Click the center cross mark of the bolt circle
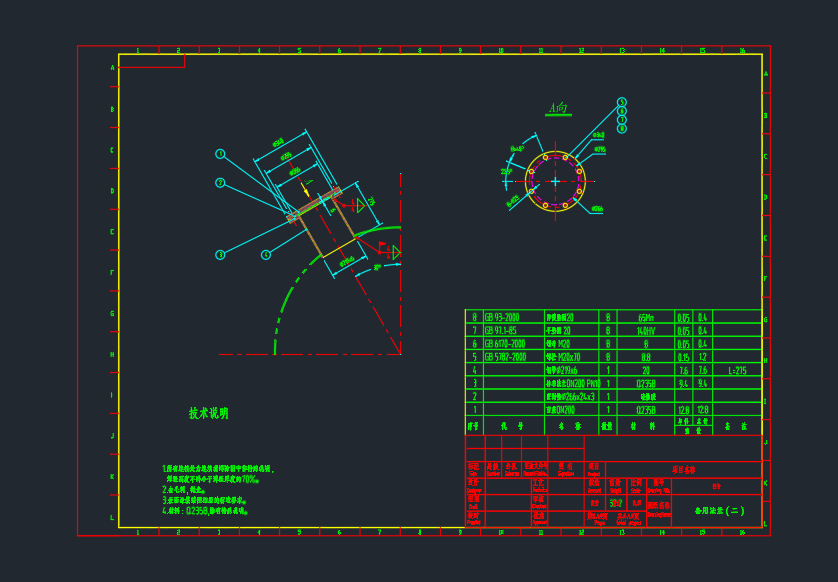Image resolution: width=838 pixels, height=582 pixels. click(x=555, y=182)
